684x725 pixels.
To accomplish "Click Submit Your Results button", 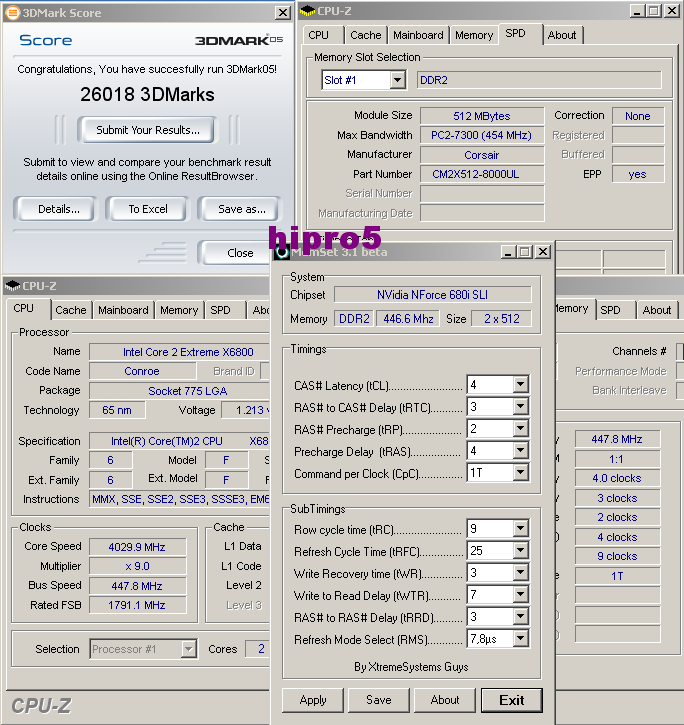I will pos(148,130).
